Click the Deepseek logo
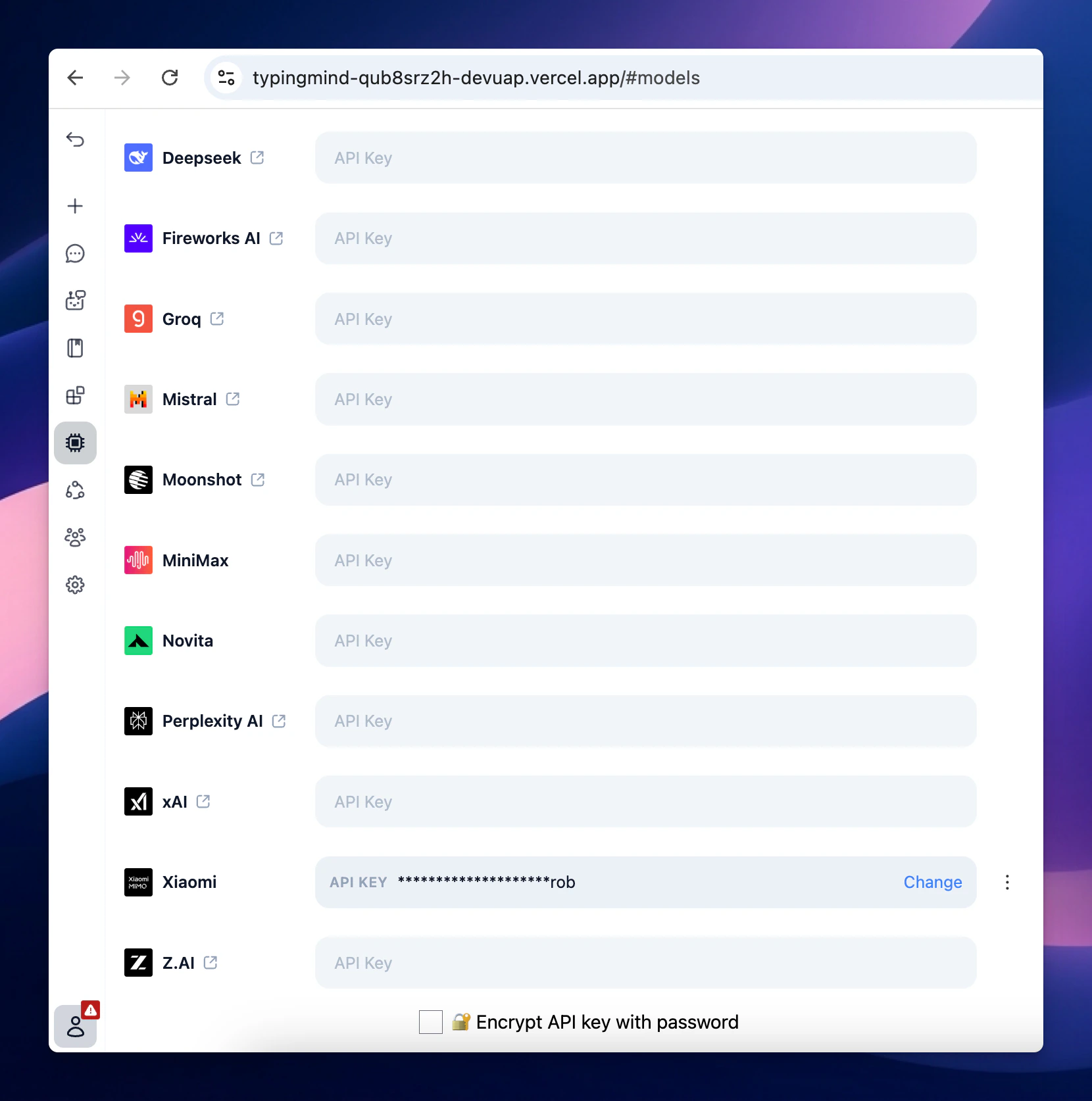Viewport: 1092px width, 1101px height. (138, 158)
